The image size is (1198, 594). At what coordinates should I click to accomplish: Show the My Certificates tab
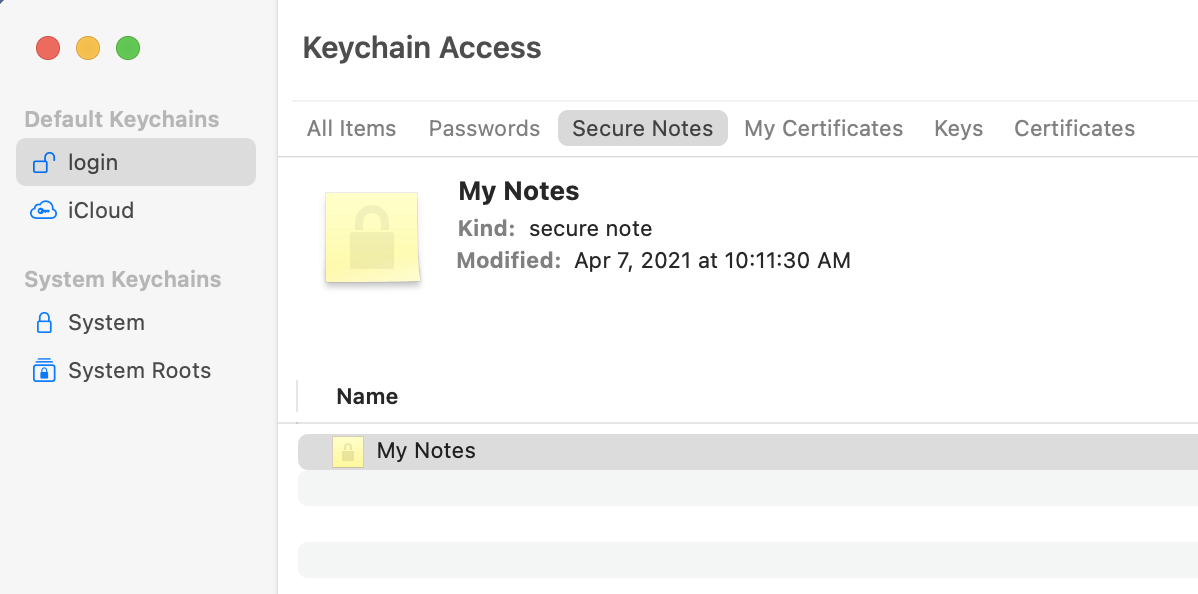click(x=823, y=128)
